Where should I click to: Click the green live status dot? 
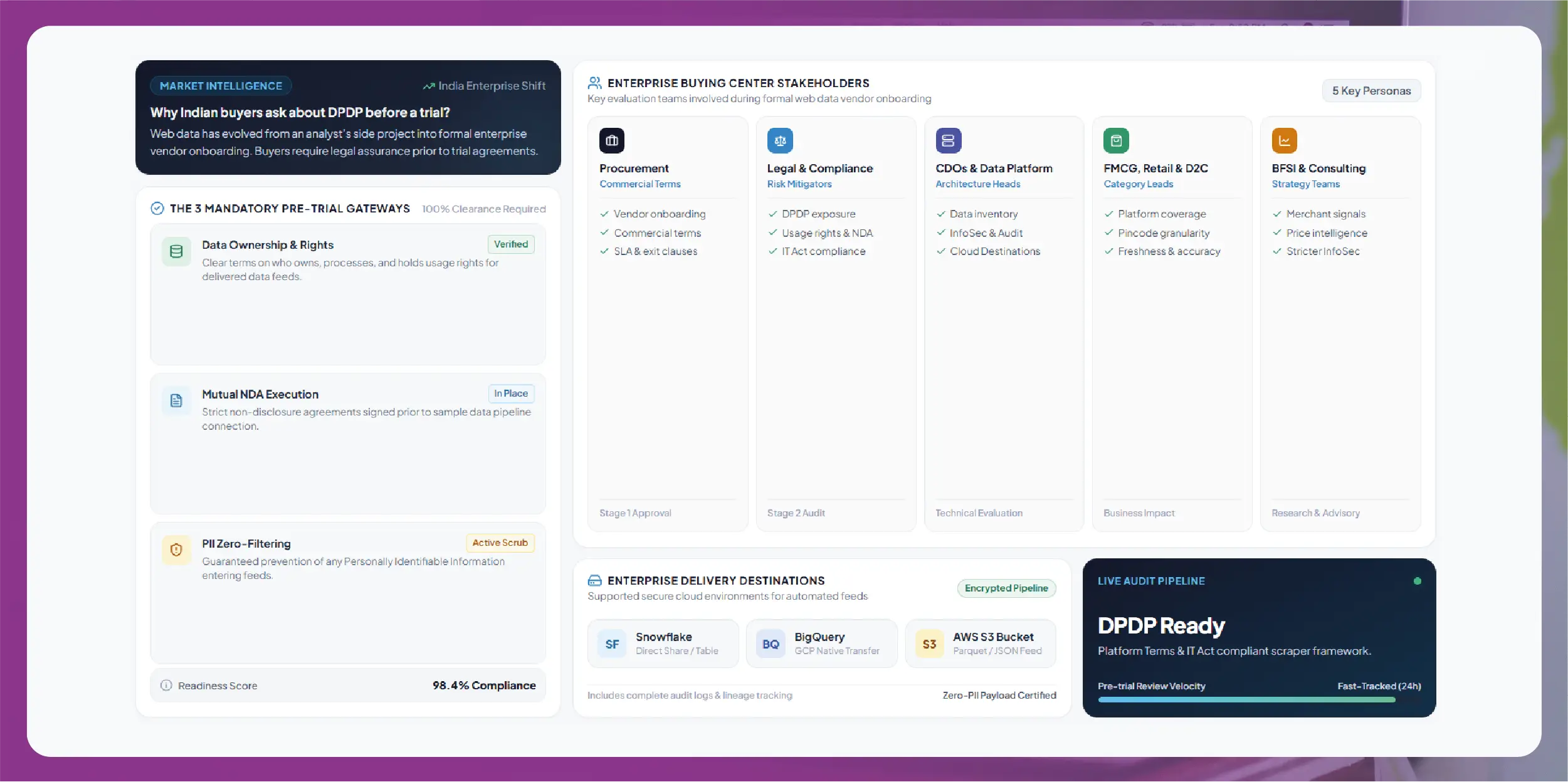[1417, 581]
